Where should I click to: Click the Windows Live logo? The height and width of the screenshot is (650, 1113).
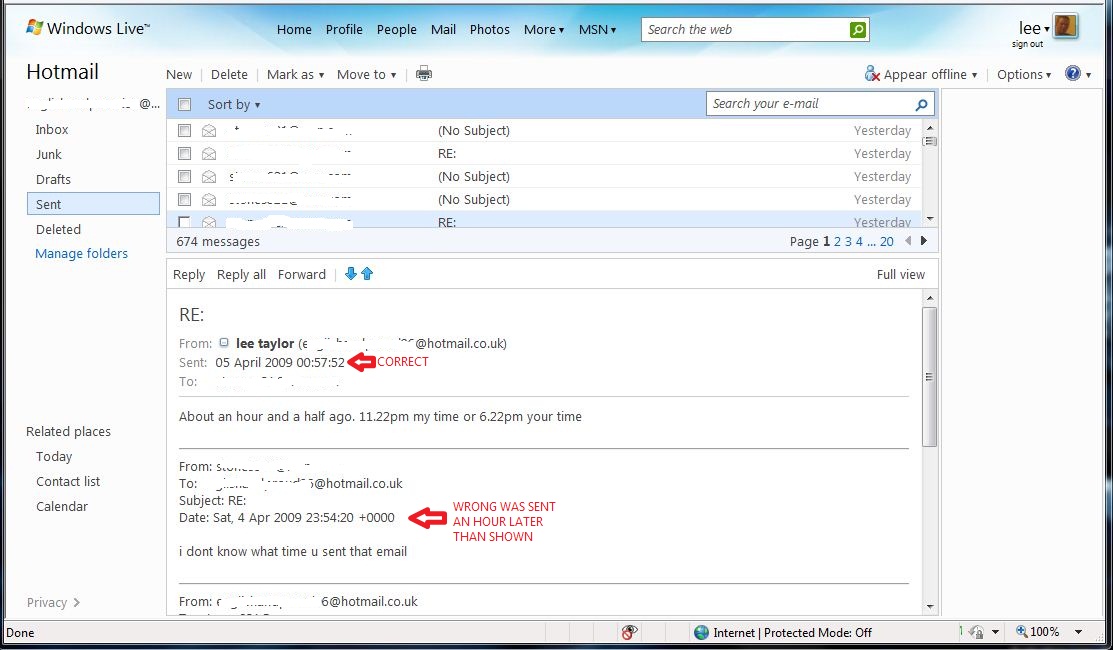pyautogui.click(x=88, y=28)
